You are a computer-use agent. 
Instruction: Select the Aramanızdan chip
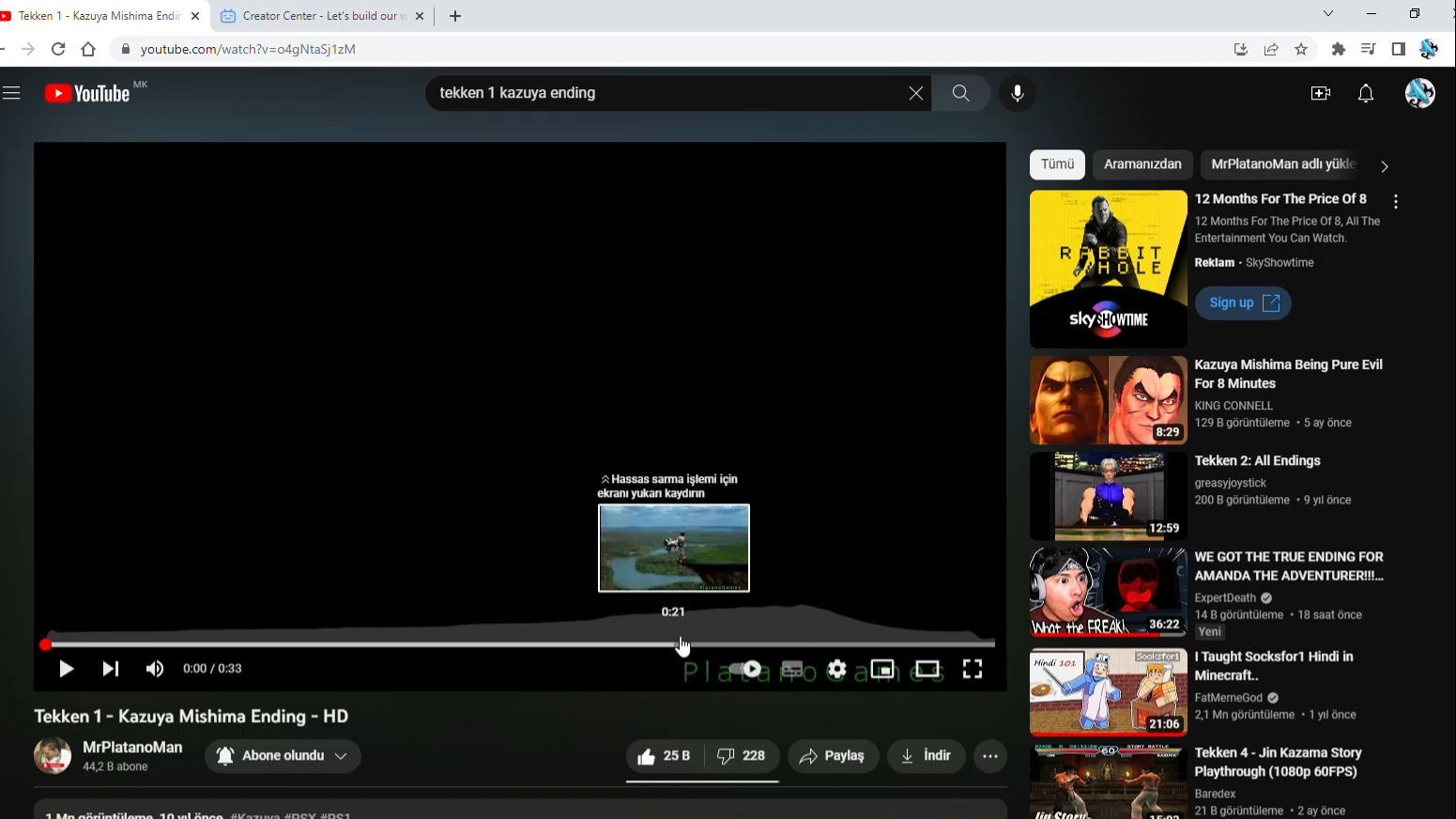pyautogui.click(x=1142, y=164)
